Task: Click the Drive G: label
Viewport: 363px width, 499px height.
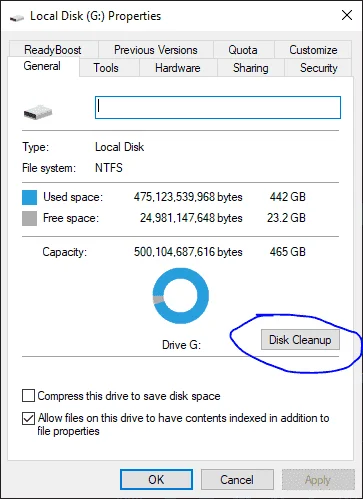Action: (181, 345)
